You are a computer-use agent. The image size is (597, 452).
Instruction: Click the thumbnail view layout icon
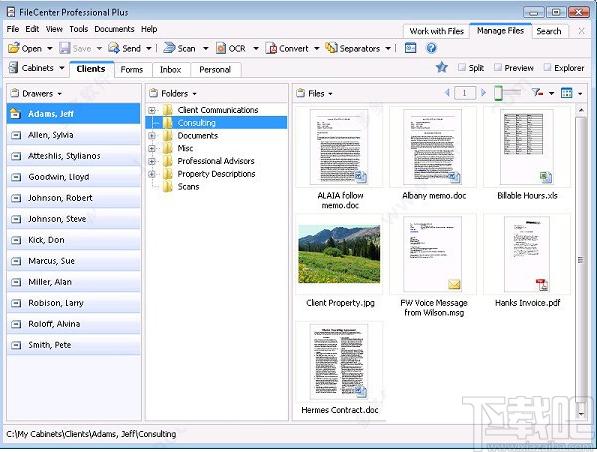pyautogui.click(x=567, y=93)
